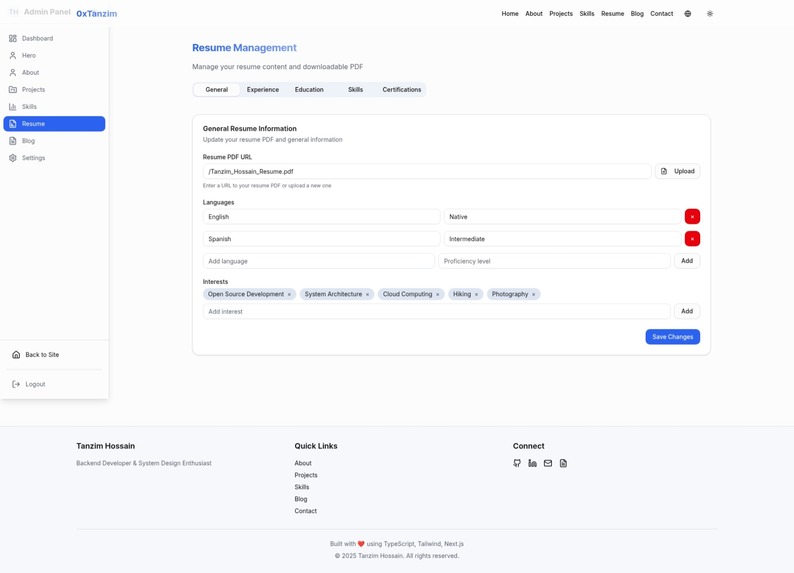Open Blog link in footer Quick Links
Viewport: 794px width, 573px height.
(301, 499)
